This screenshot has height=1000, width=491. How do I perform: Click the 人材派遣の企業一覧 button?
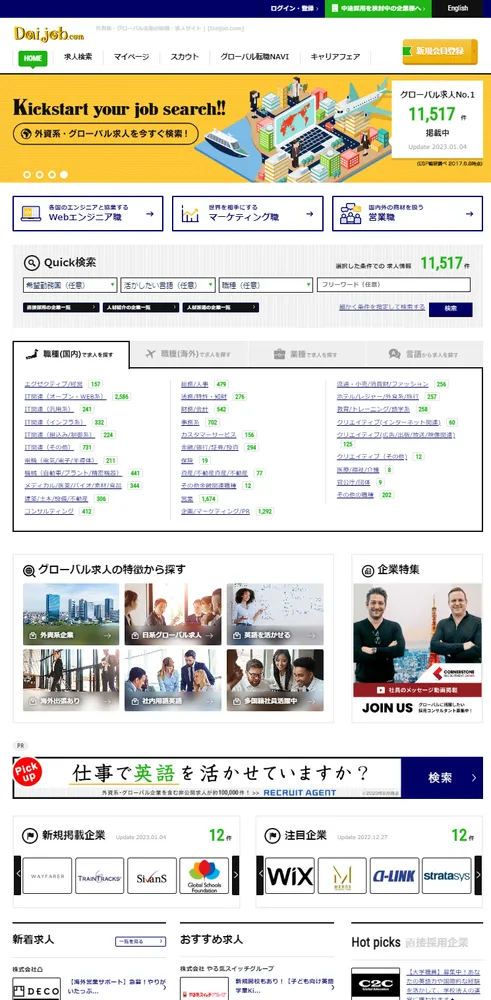click(x=221, y=307)
